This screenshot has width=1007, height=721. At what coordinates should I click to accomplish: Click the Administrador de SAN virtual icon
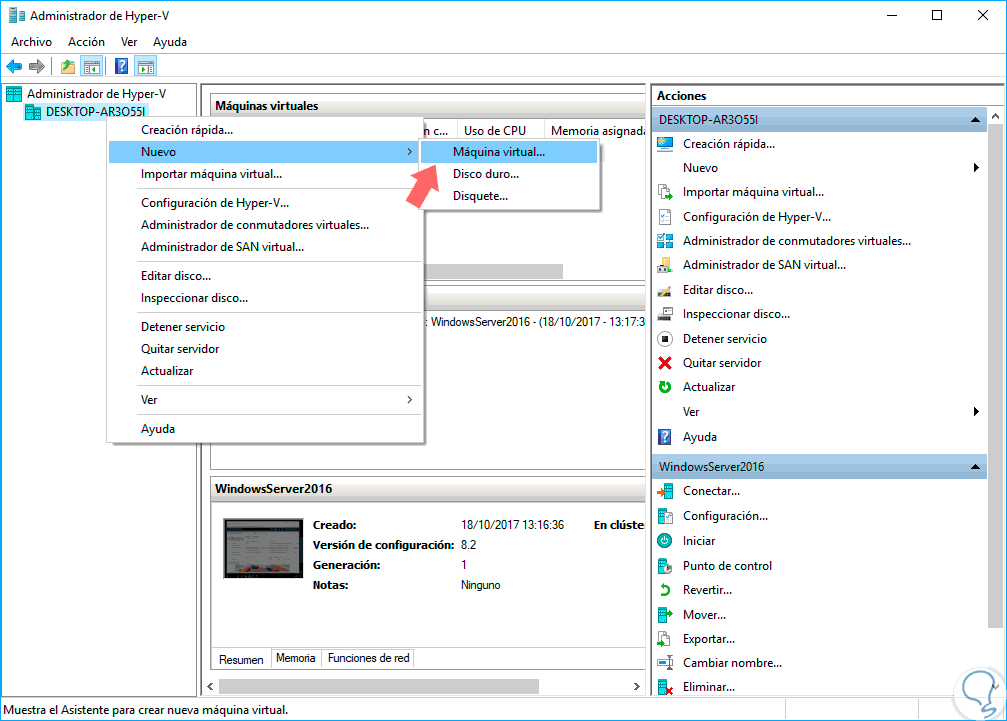click(665, 265)
